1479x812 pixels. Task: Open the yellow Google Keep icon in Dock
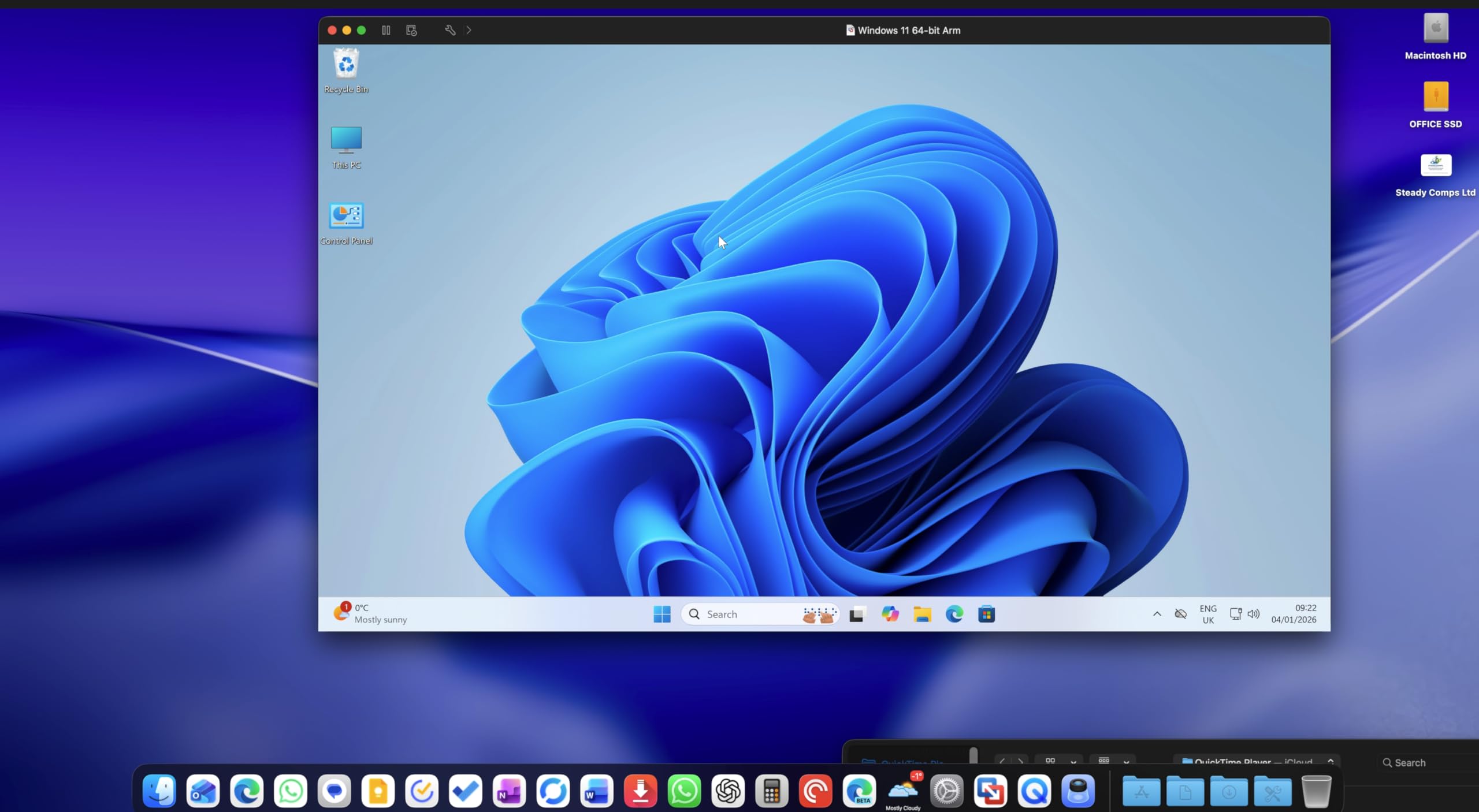[x=378, y=790]
